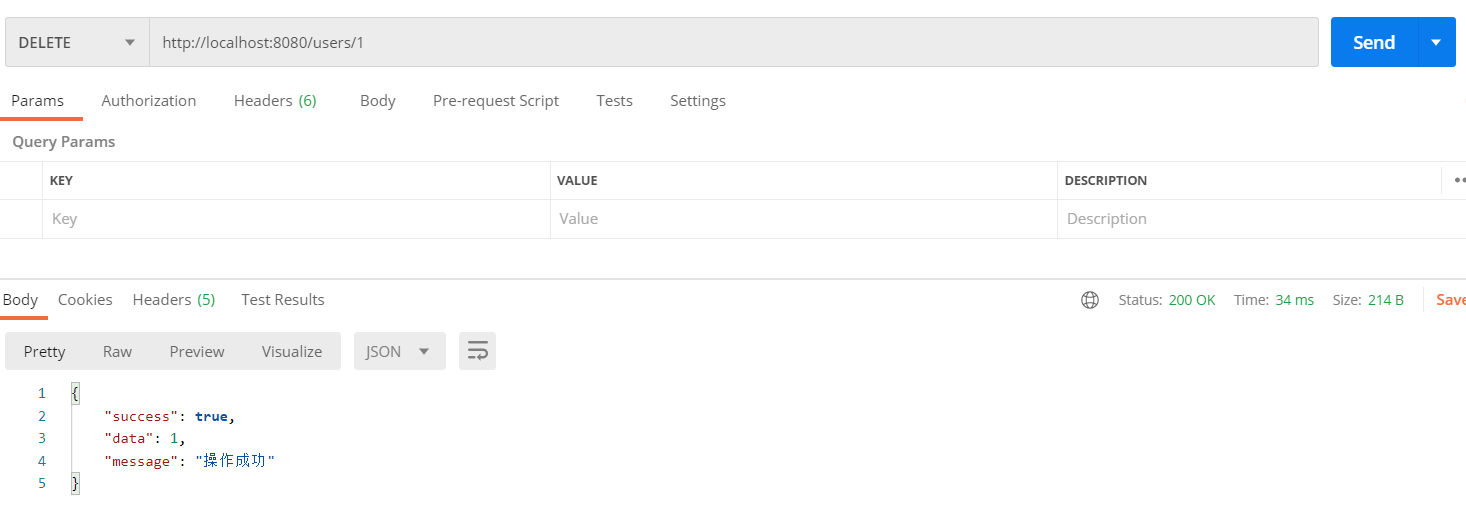Click the "data" key in response
1466x507 pixels.
click(129, 438)
